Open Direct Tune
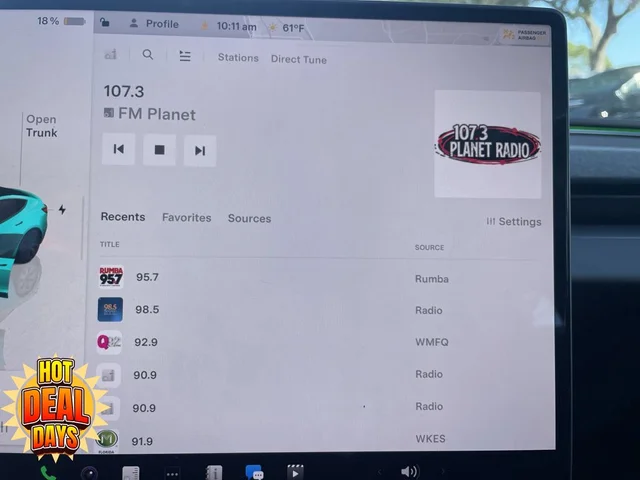The image size is (640, 480). tap(299, 59)
